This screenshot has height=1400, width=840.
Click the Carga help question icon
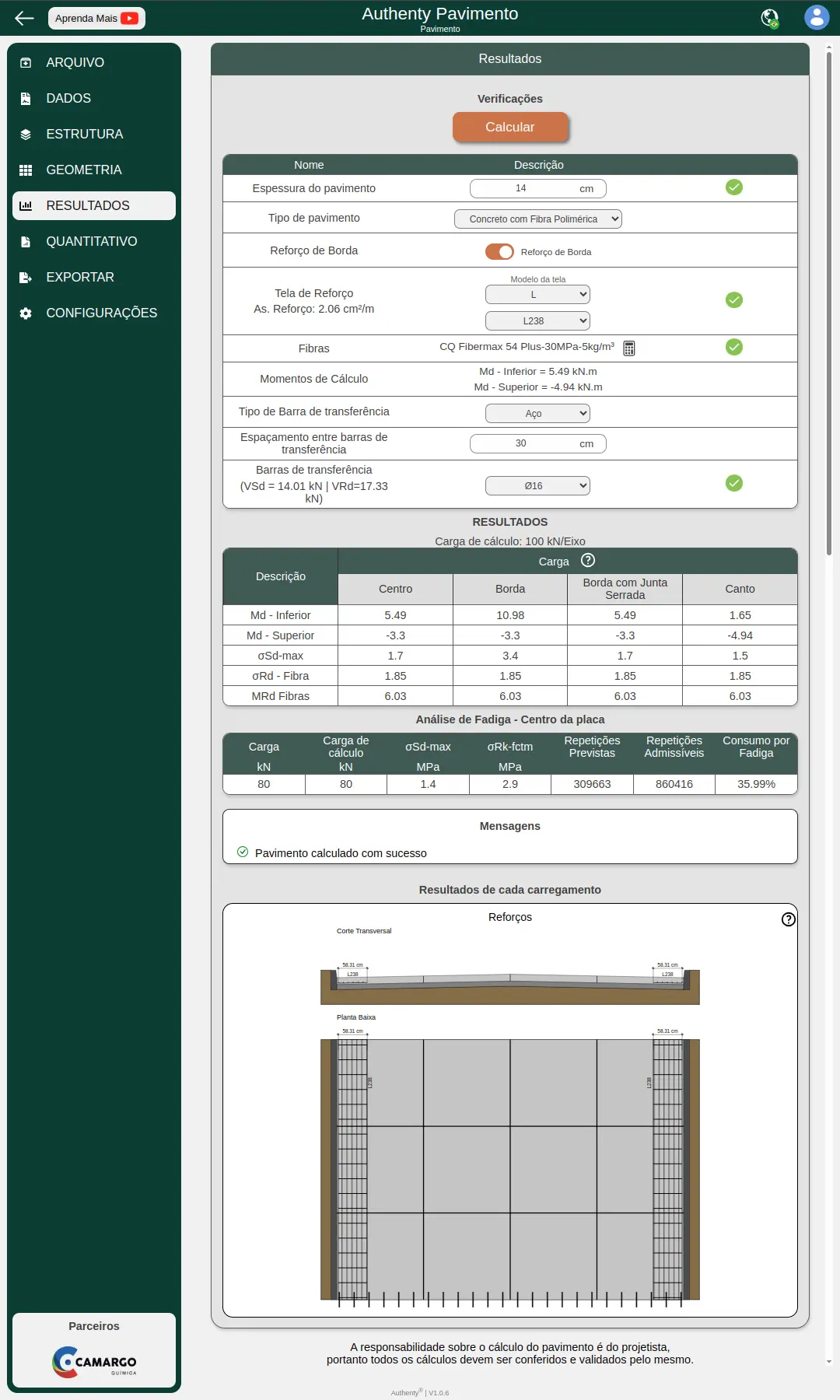(588, 560)
